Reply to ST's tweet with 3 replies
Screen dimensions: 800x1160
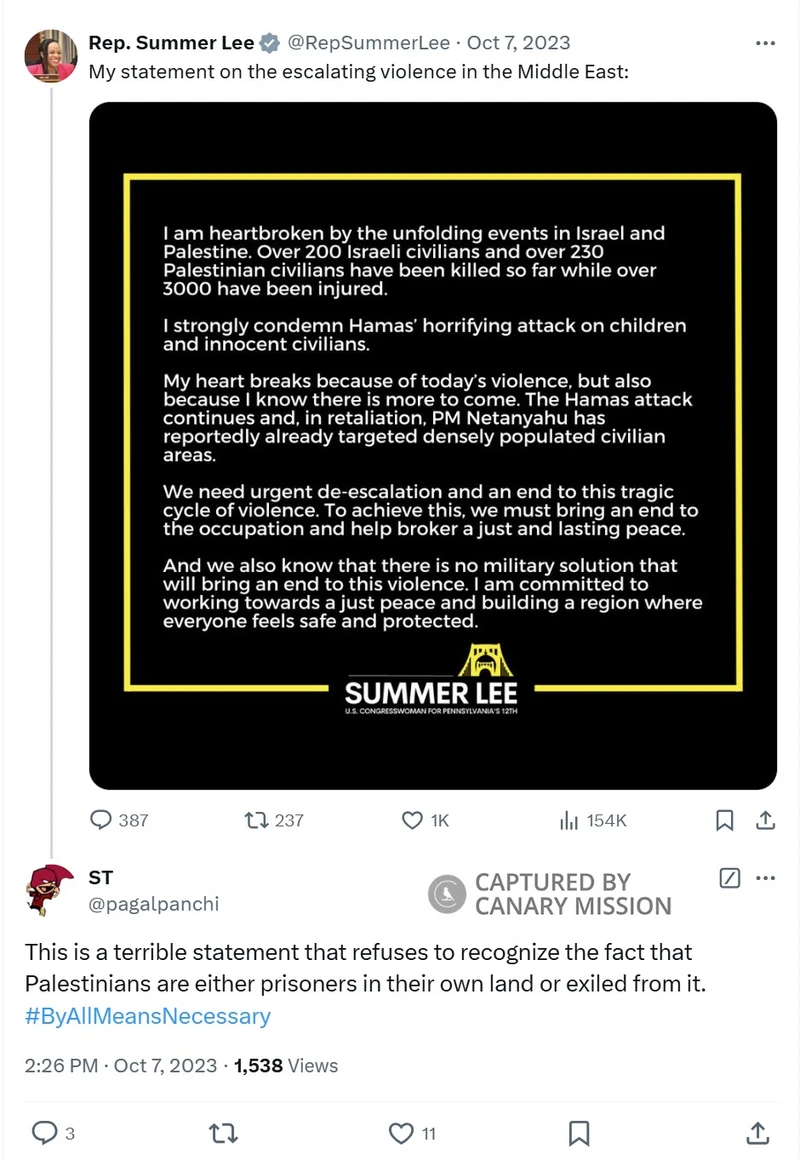tap(53, 1133)
